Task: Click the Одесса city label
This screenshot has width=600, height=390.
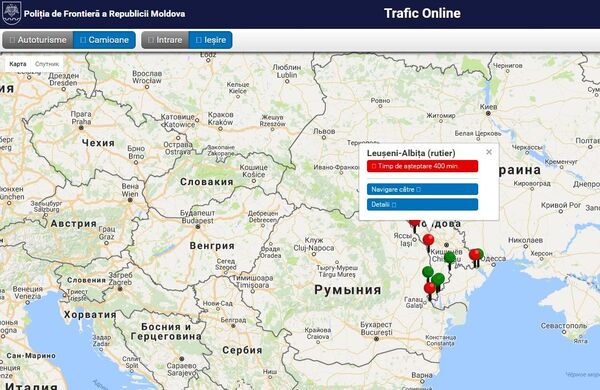Action: point(494,259)
